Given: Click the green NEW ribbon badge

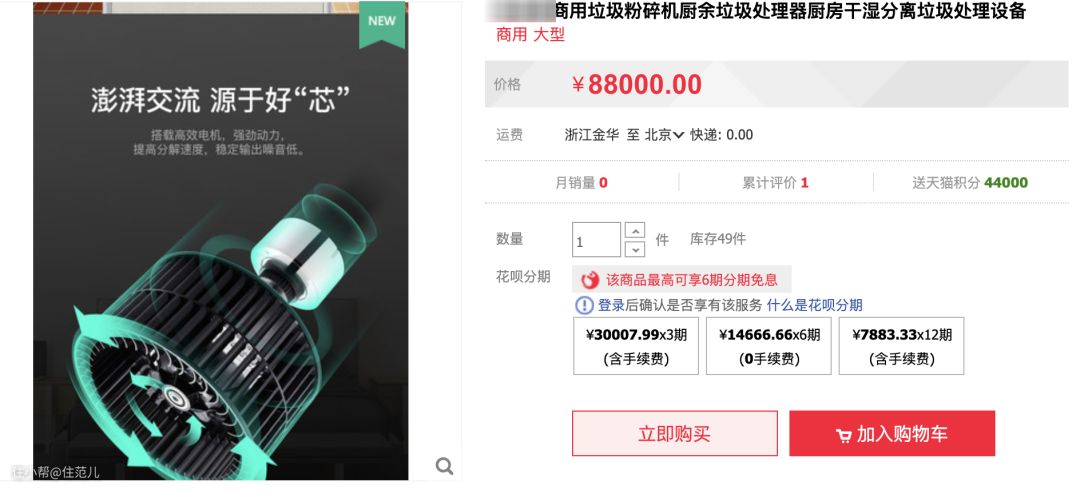Looking at the screenshot, I should click(382, 25).
